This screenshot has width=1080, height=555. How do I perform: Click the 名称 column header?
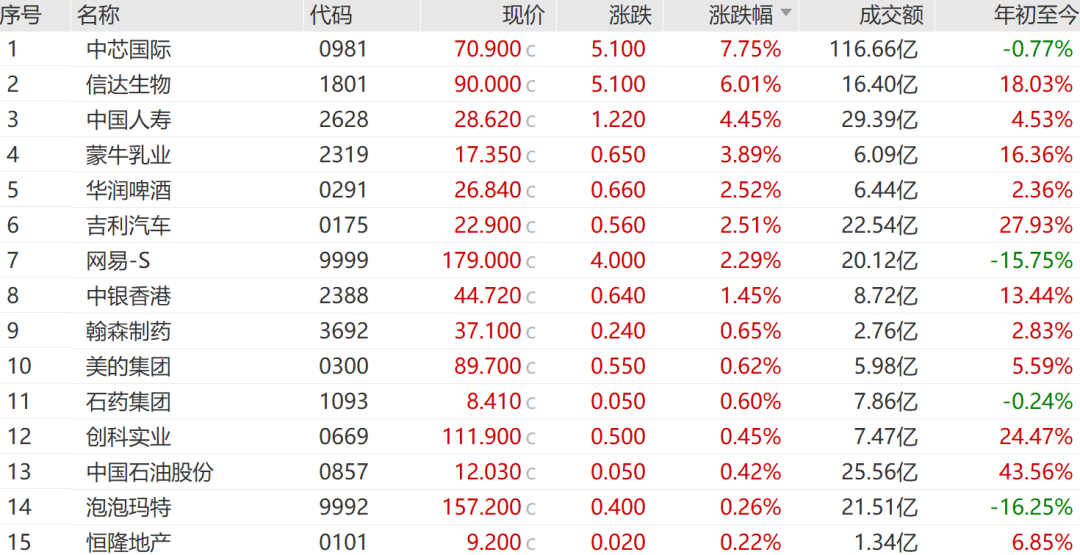tap(97, 15)
